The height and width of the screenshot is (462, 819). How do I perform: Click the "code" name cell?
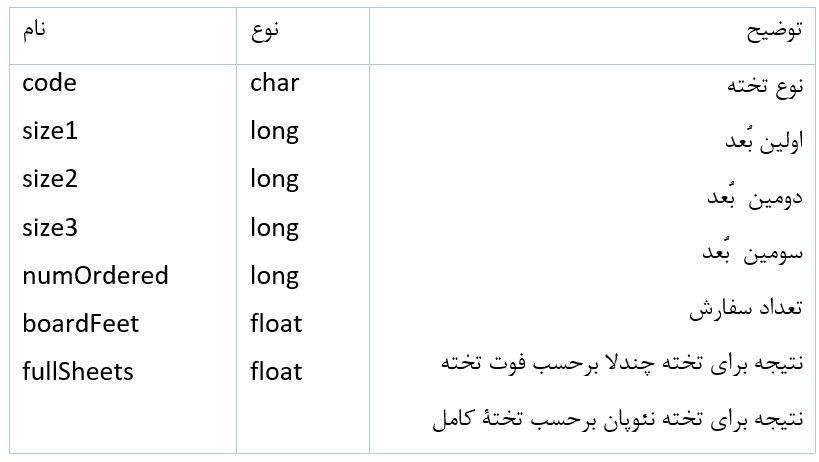click(49, 83)
